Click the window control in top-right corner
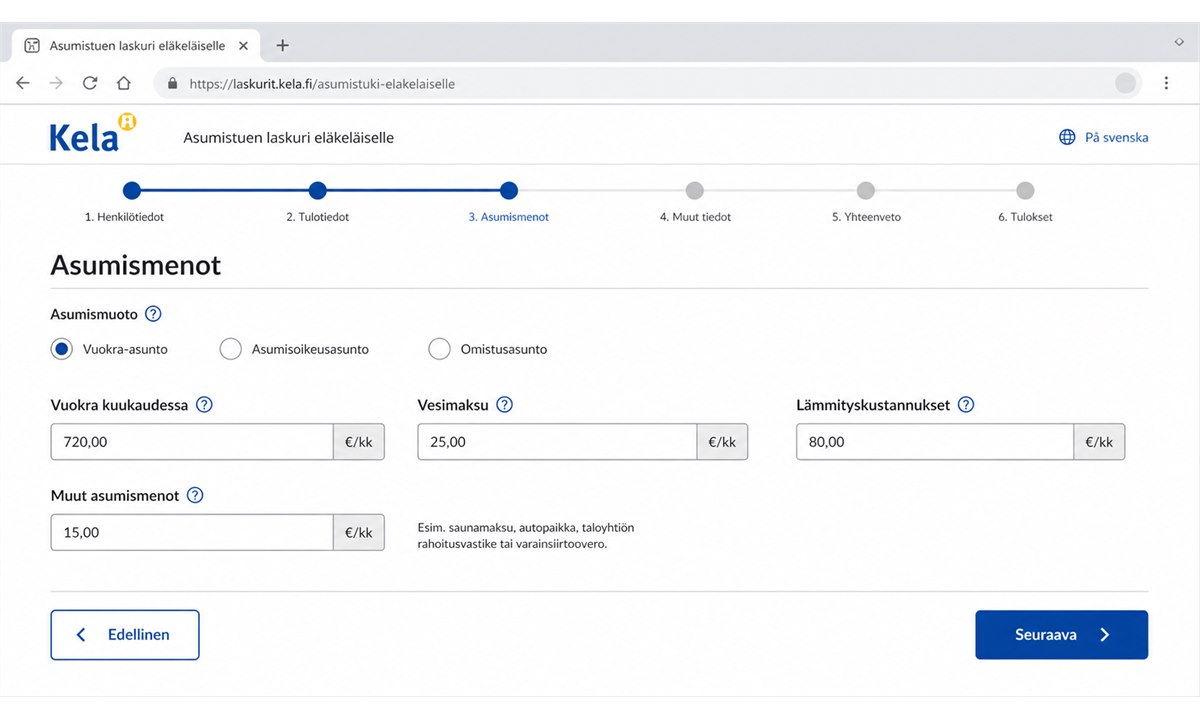This screenshot has height=720, width=1200. 1179,42
